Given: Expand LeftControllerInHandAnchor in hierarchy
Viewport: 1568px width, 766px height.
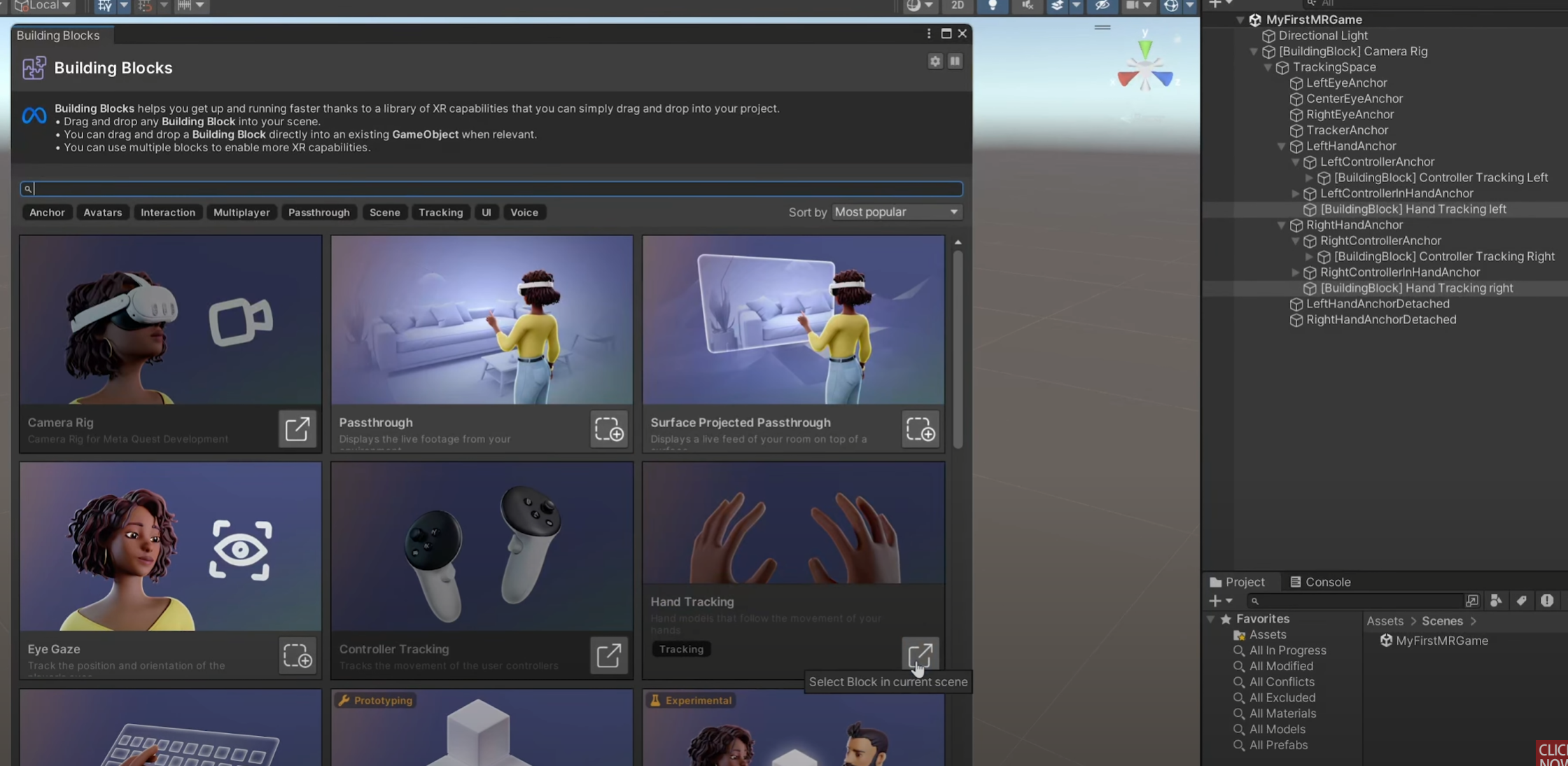Looking at the screenshot, I should (x=1296, y=194).
